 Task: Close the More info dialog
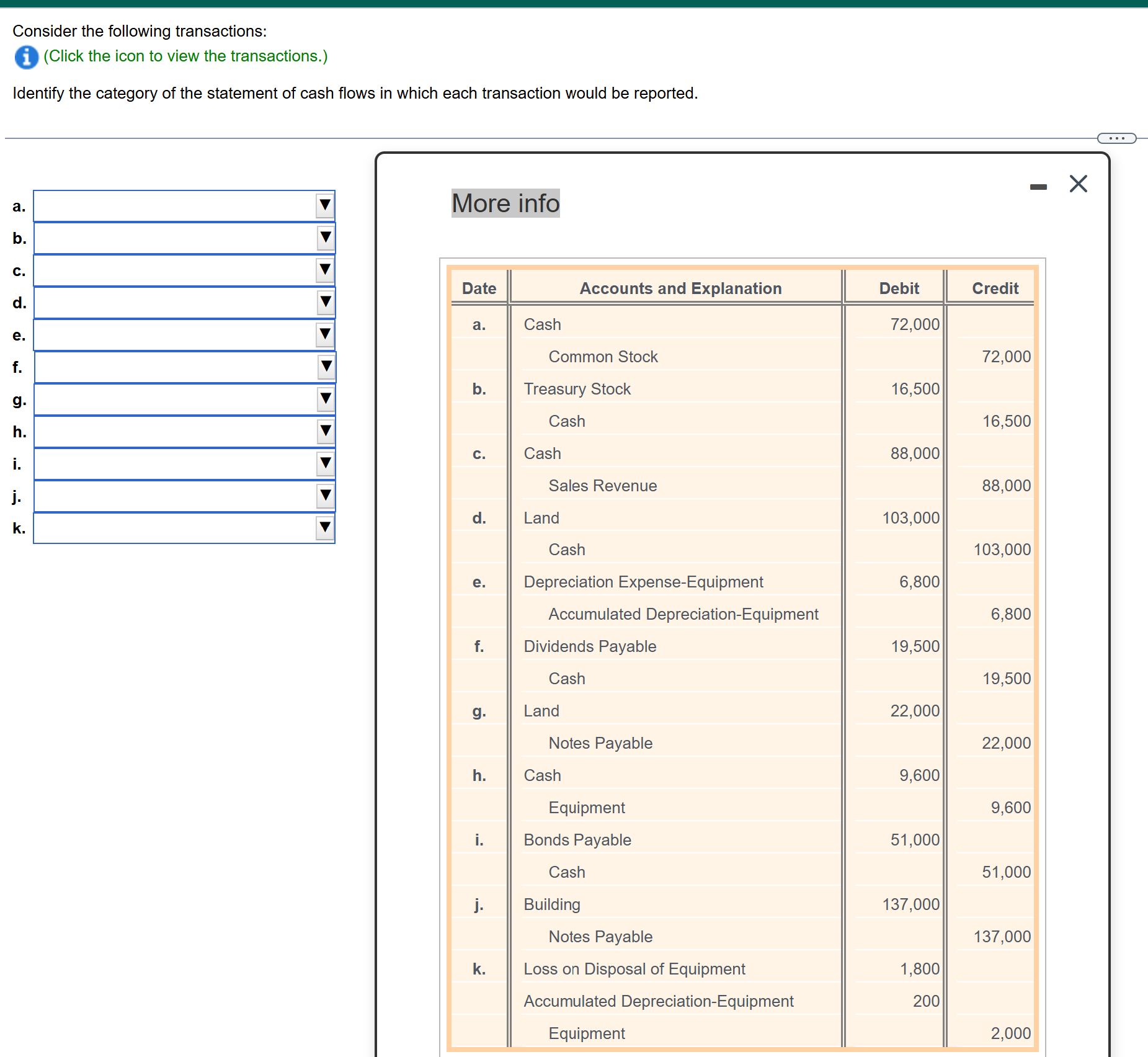pos(1079,184)
